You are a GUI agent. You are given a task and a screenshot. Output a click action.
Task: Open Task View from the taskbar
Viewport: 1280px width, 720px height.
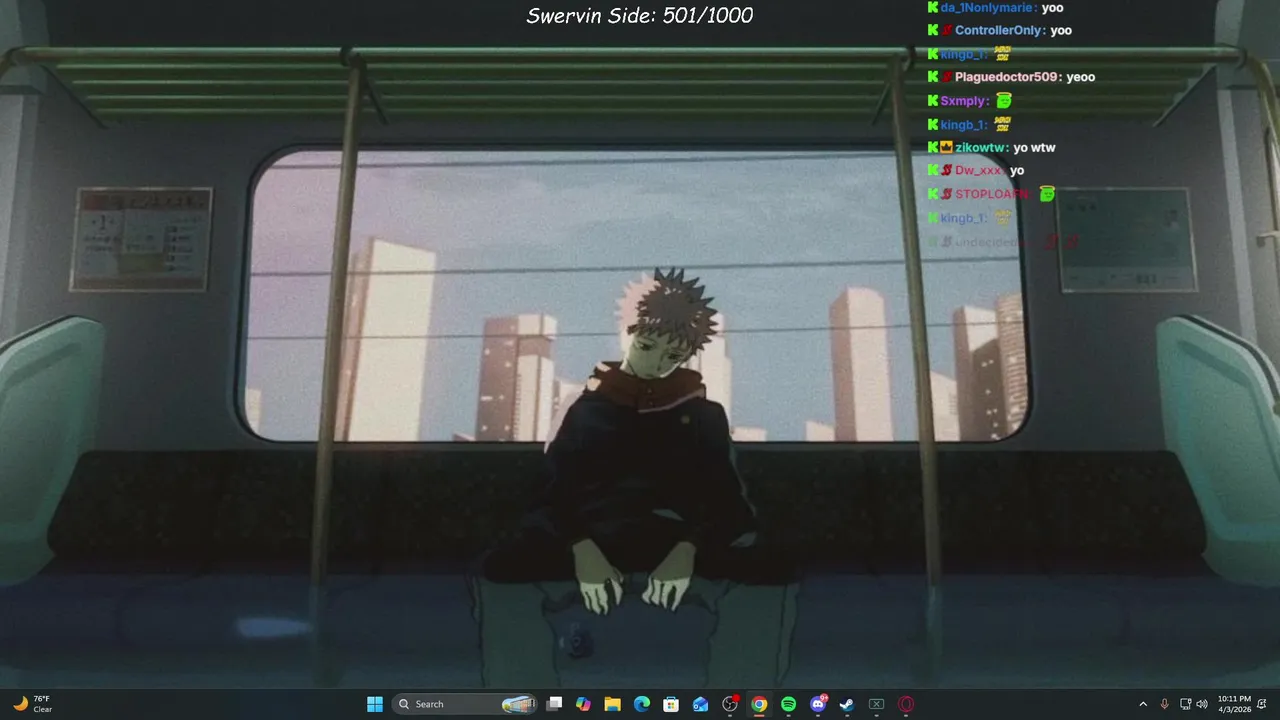pos(555,704)
